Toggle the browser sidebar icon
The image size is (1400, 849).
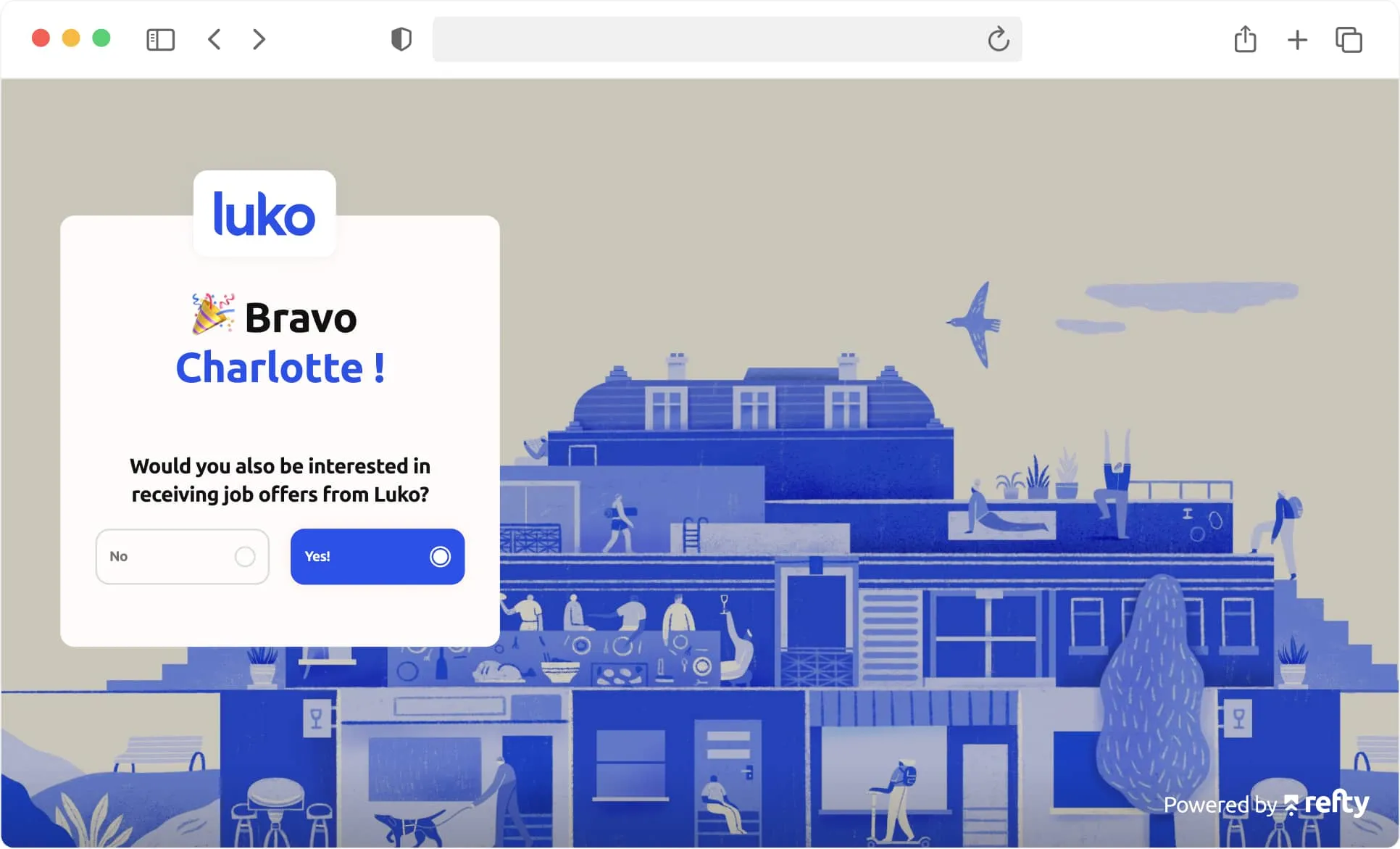[160, 39]
